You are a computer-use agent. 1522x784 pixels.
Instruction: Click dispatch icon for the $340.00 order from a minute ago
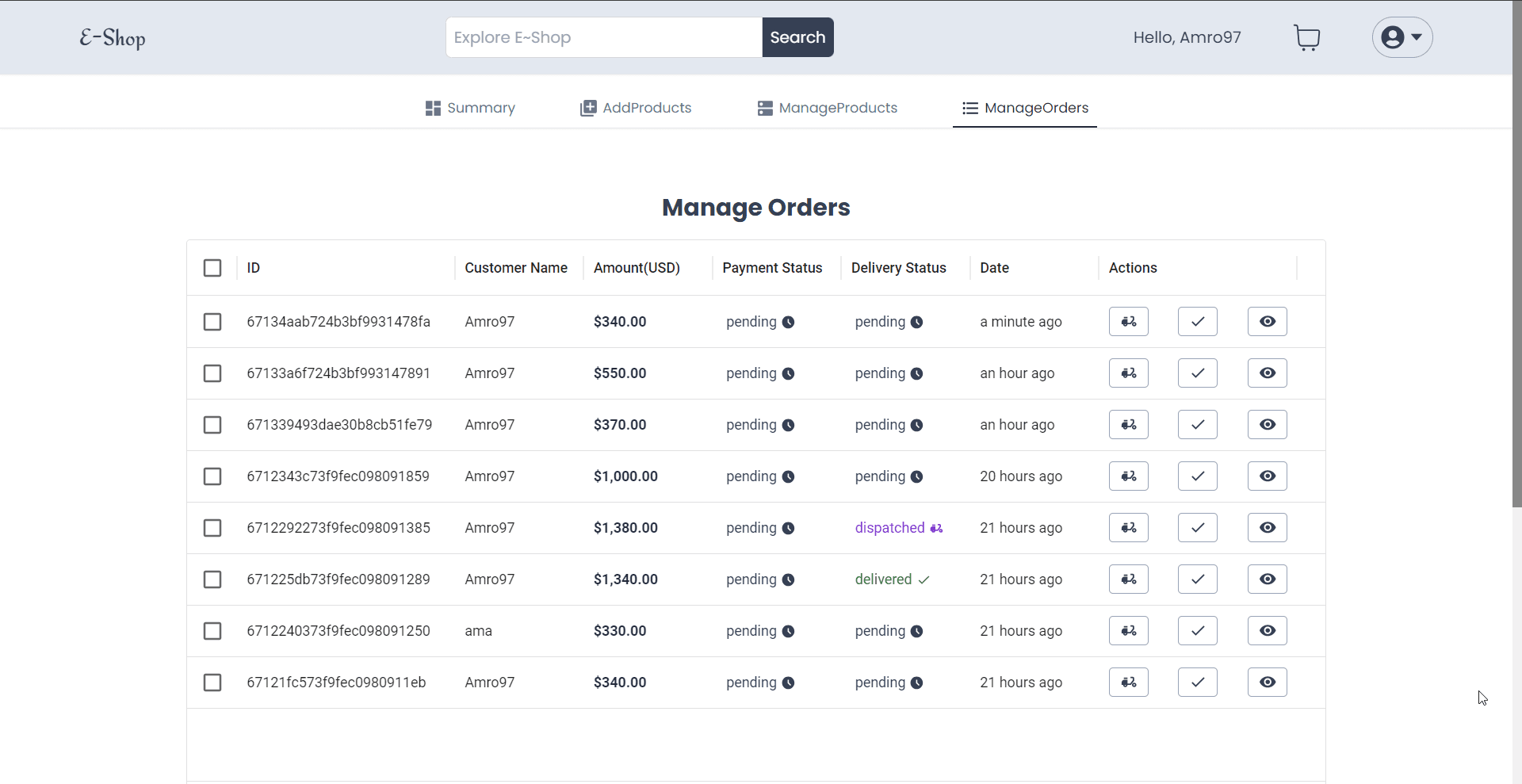(1128, 322)
